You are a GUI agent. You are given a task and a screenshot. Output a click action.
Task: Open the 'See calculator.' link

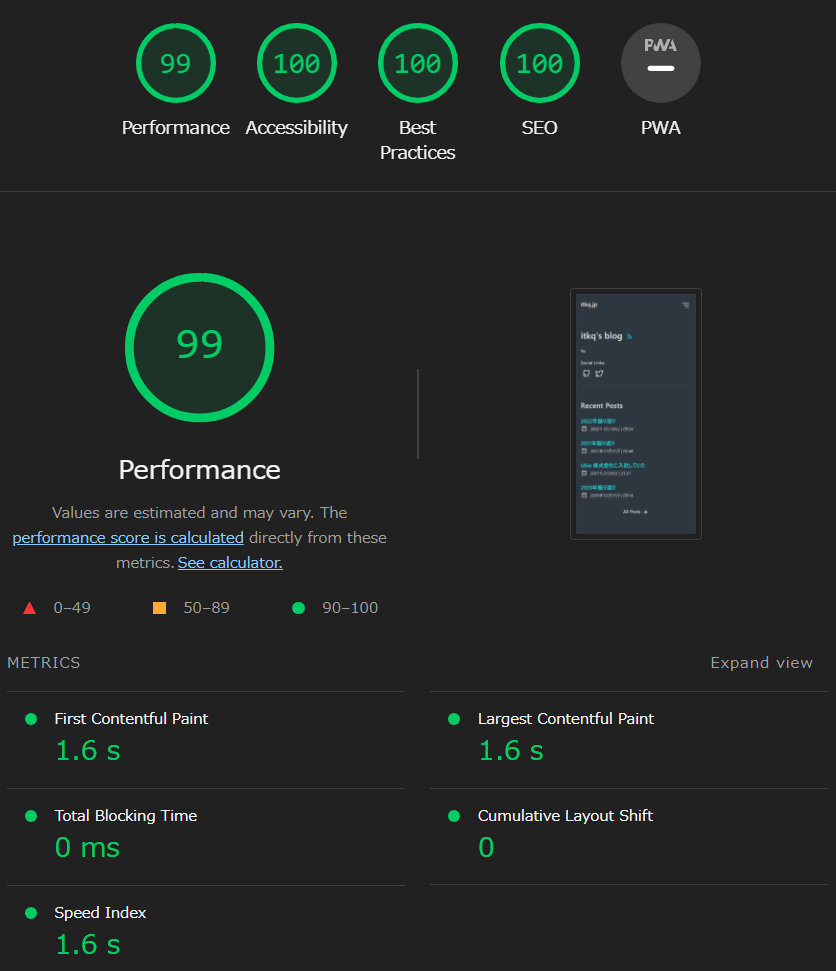pos(230,563)
